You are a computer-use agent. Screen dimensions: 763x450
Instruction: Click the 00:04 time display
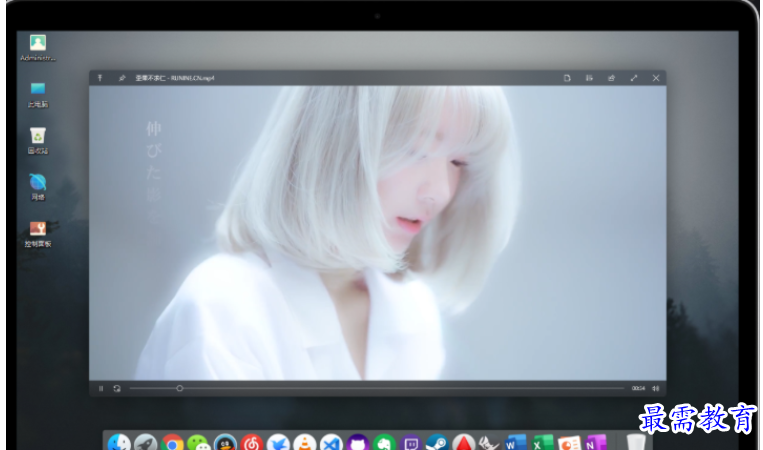pyautogui.click(x=638, y=388)
